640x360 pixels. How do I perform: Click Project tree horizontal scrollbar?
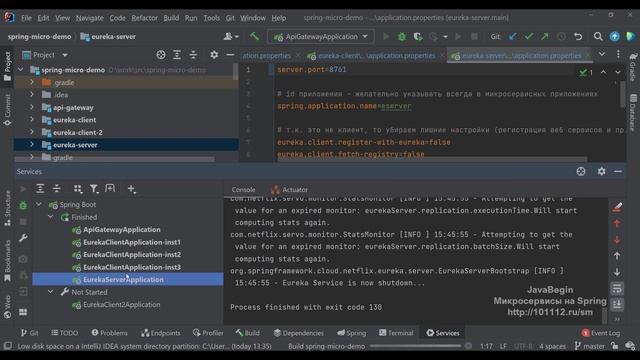click(114, 159)
